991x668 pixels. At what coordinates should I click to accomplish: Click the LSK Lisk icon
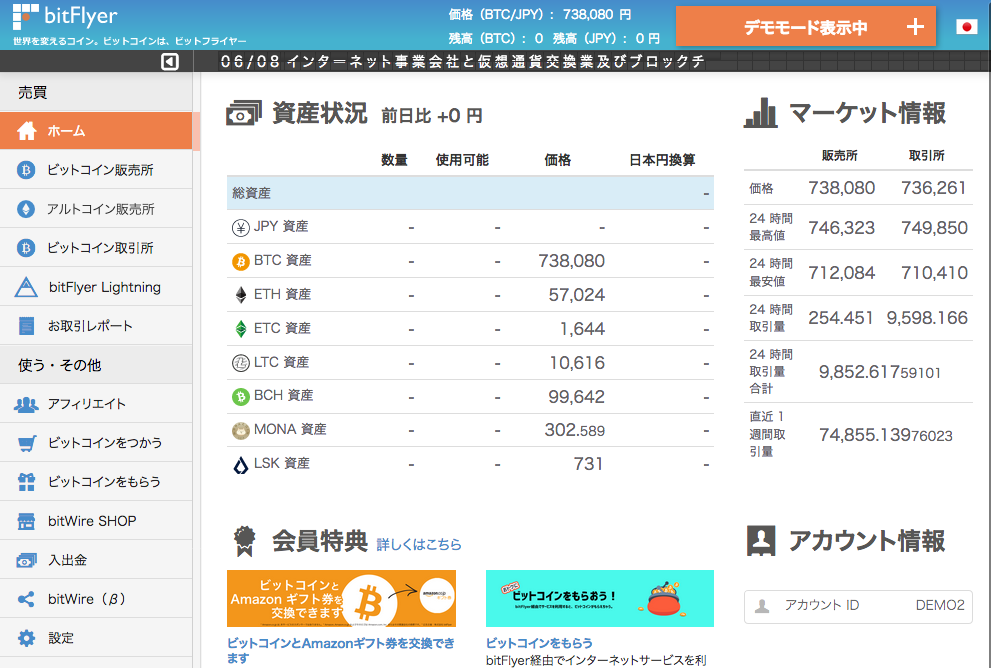pyautogui.click(x=241, y=466)
